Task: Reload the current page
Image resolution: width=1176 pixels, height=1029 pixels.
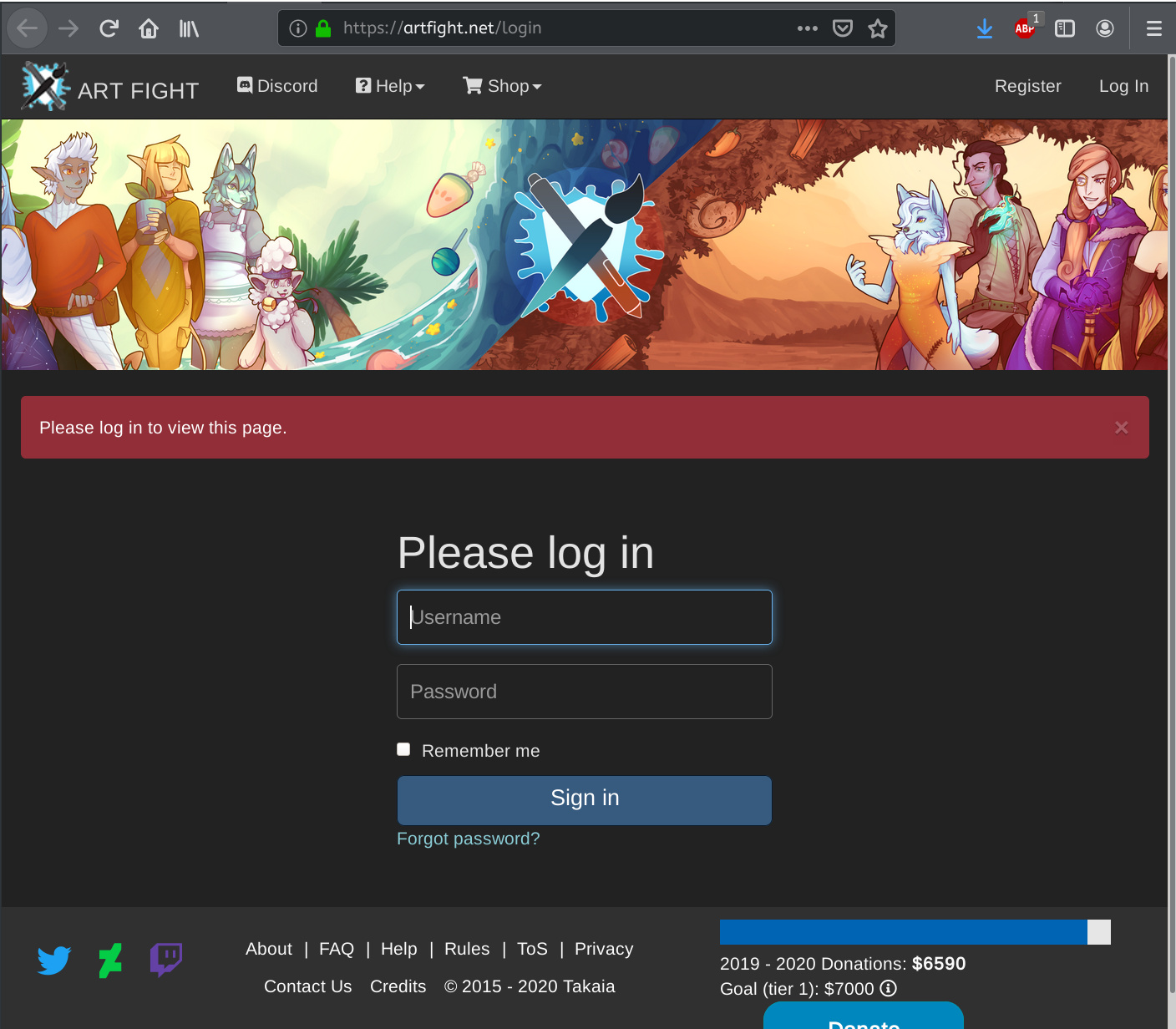Action: [109, 28]
